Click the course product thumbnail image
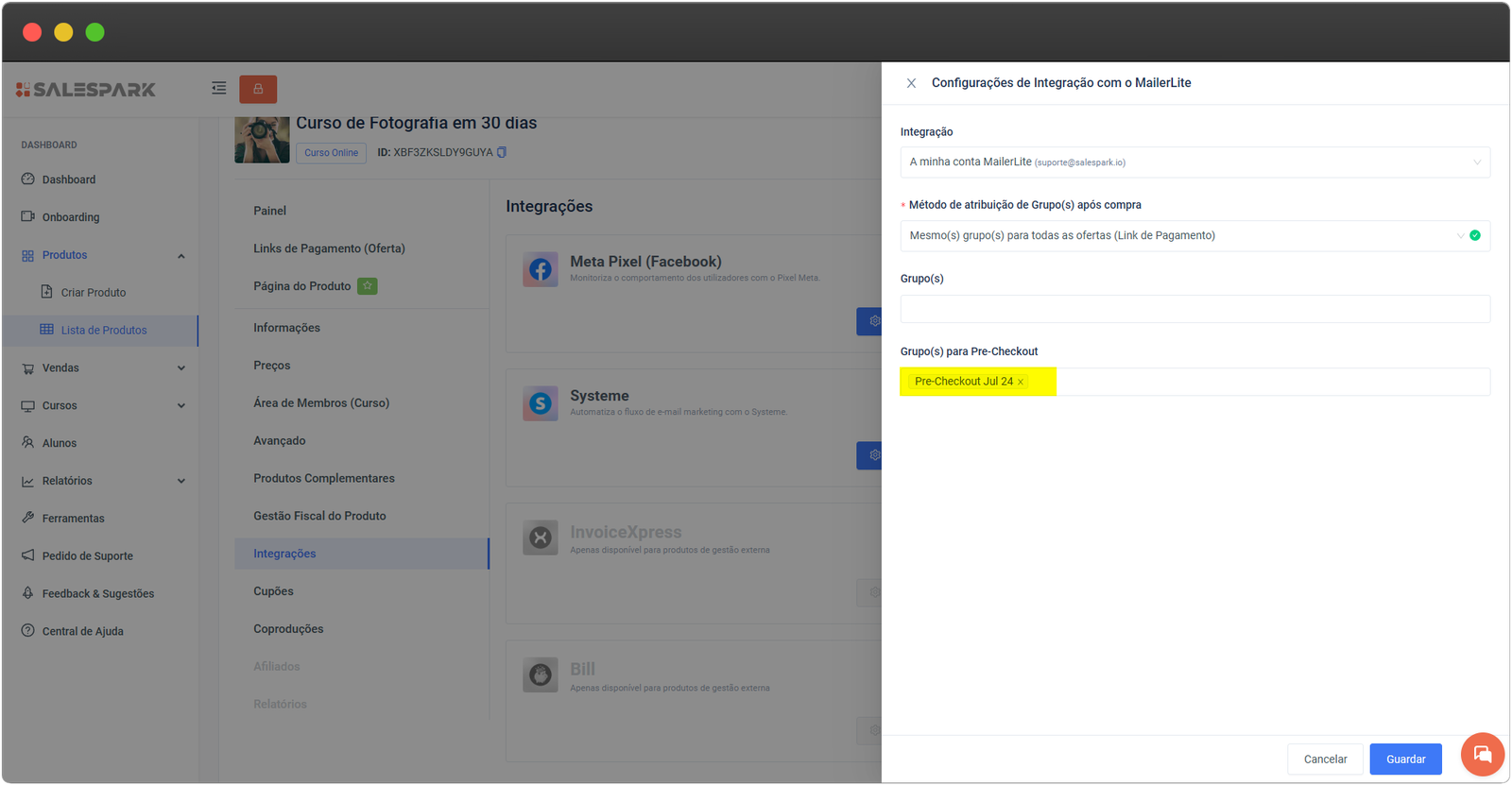 [x=262, y=140]
